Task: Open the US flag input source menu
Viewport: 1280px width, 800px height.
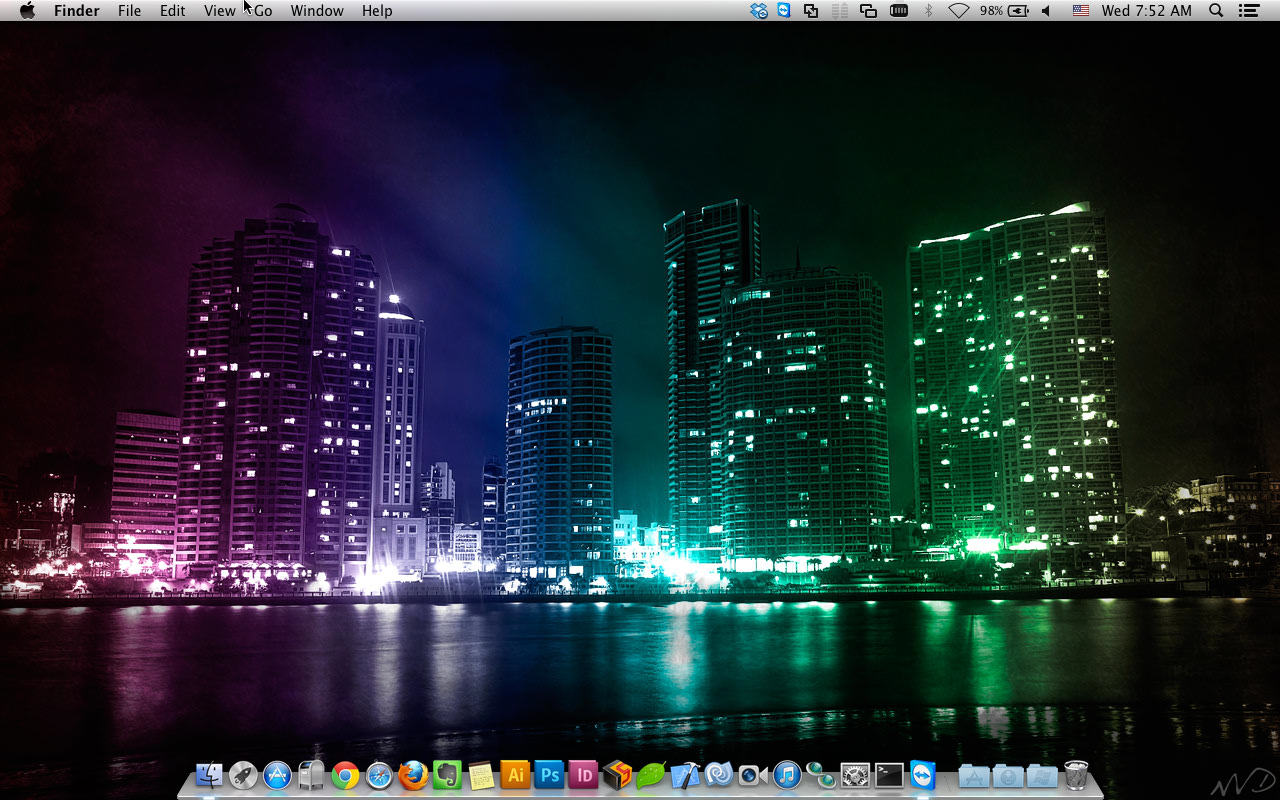Action: point(1081,10)
